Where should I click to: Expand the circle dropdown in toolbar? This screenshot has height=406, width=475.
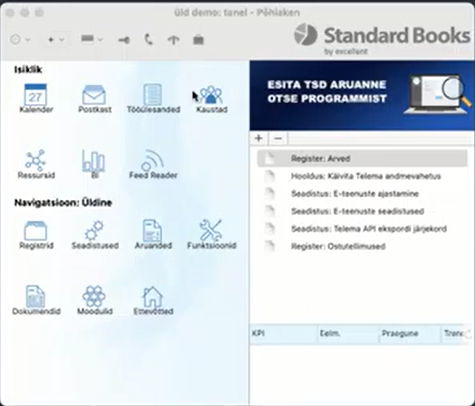(20, 40)
